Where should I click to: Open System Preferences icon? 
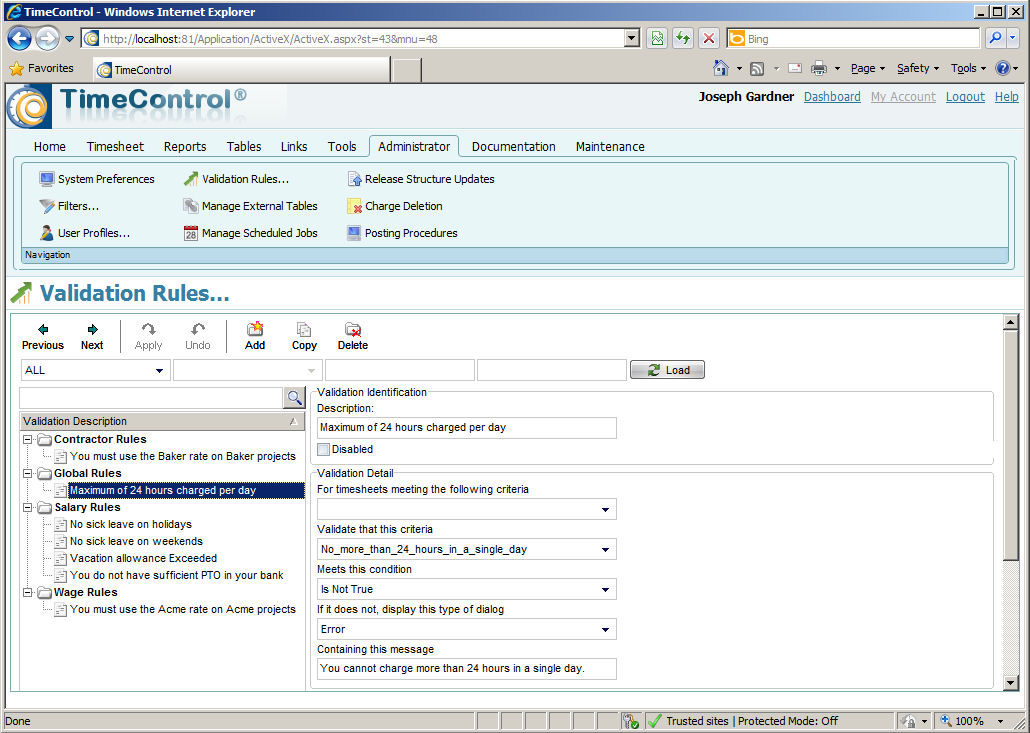point(47,179)
